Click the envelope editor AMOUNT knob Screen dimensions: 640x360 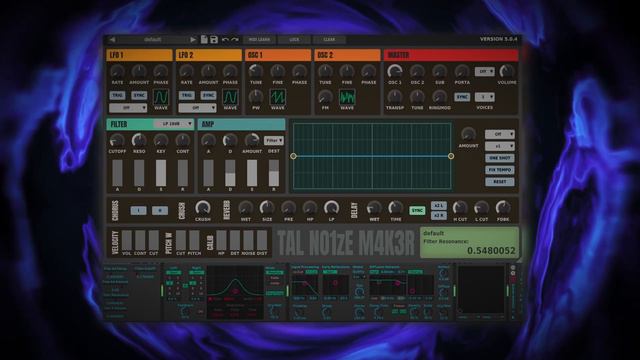(x=468, y=134)
